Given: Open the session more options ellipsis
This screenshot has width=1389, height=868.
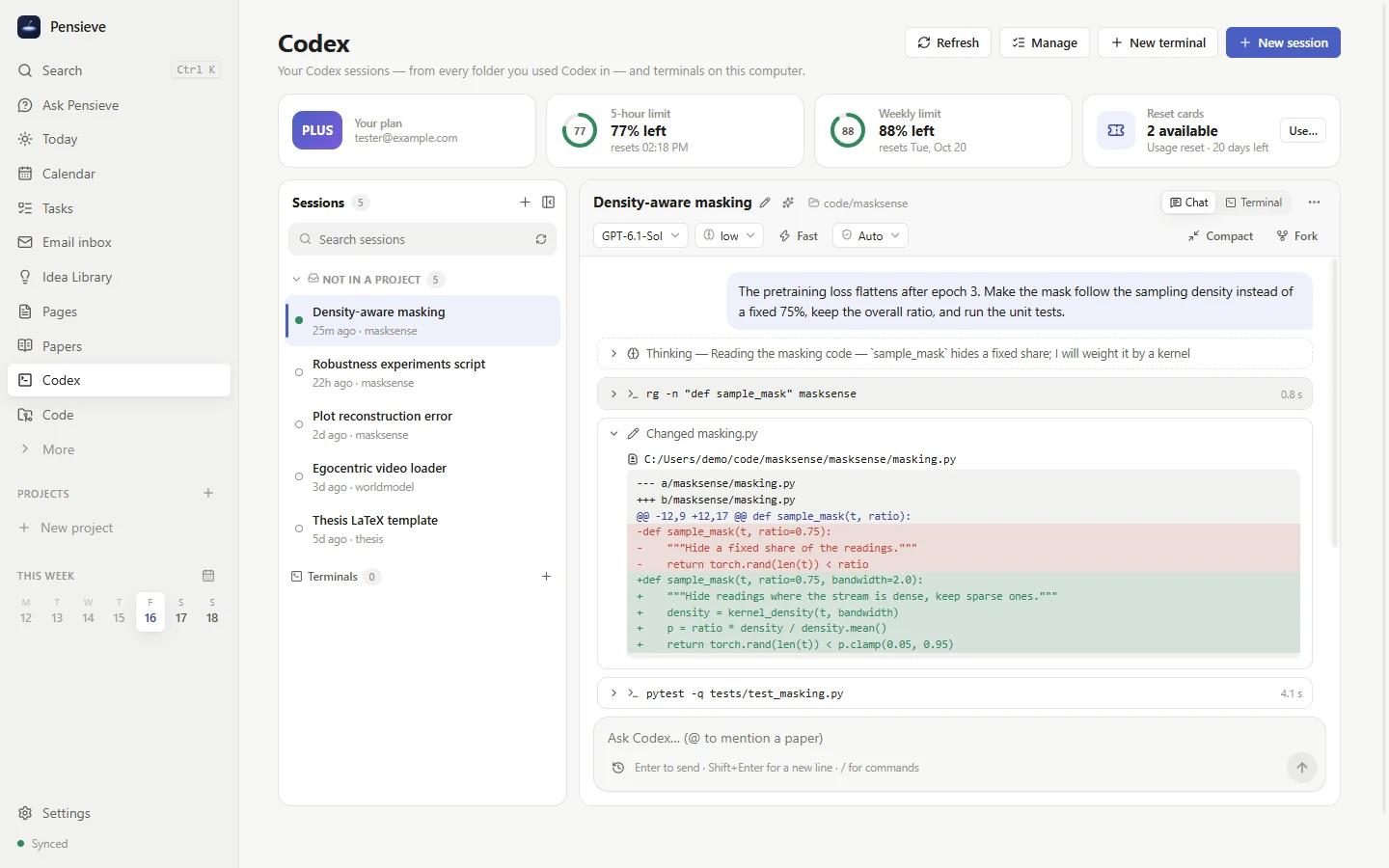Looking at the screenshot, I should (x=1314, y=203).
